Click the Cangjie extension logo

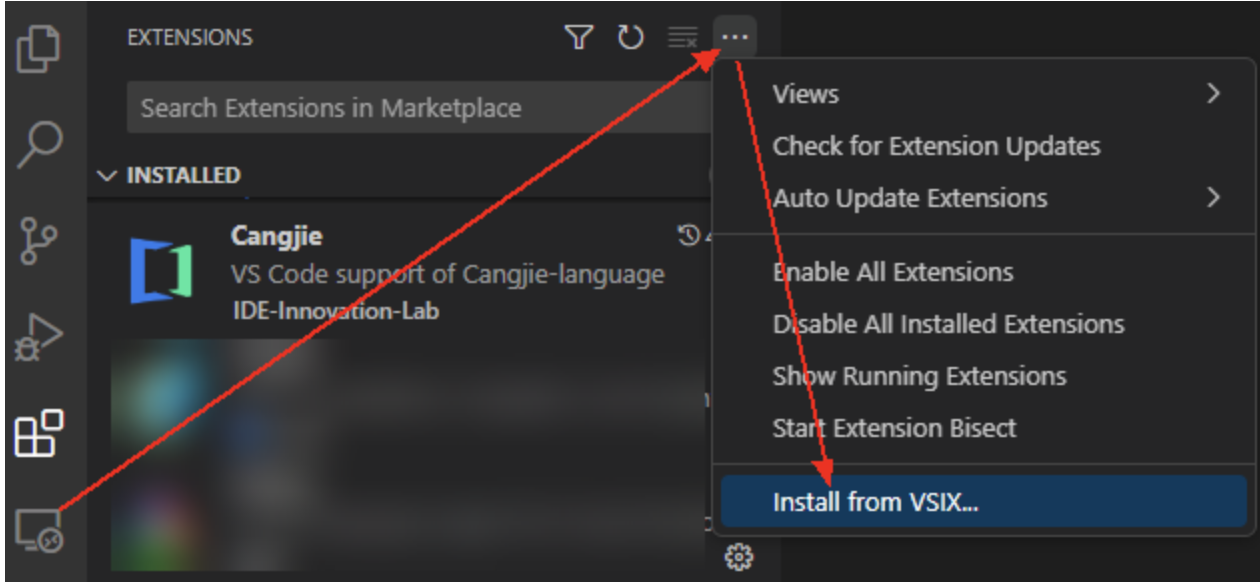161,271
